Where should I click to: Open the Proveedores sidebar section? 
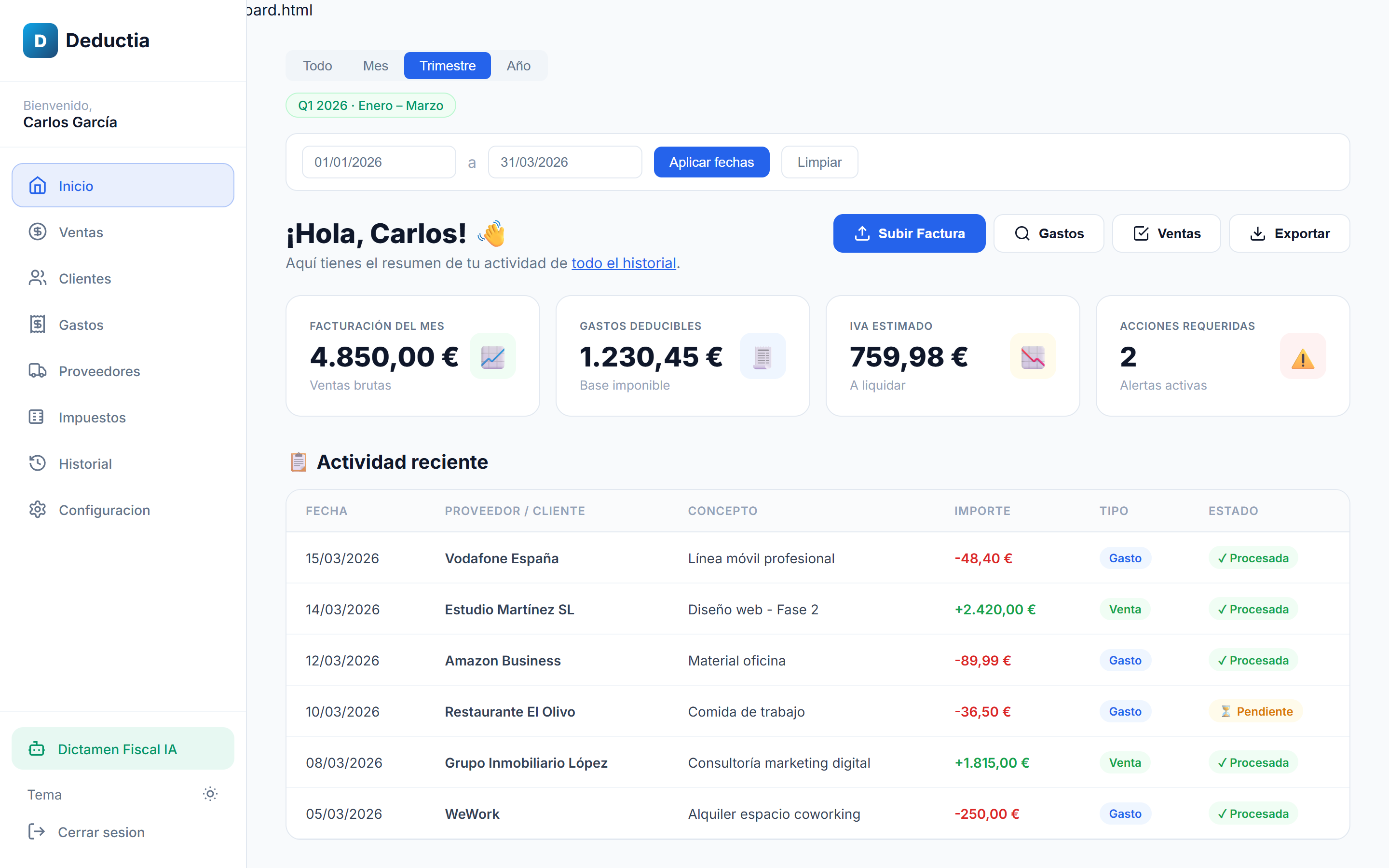99,371
